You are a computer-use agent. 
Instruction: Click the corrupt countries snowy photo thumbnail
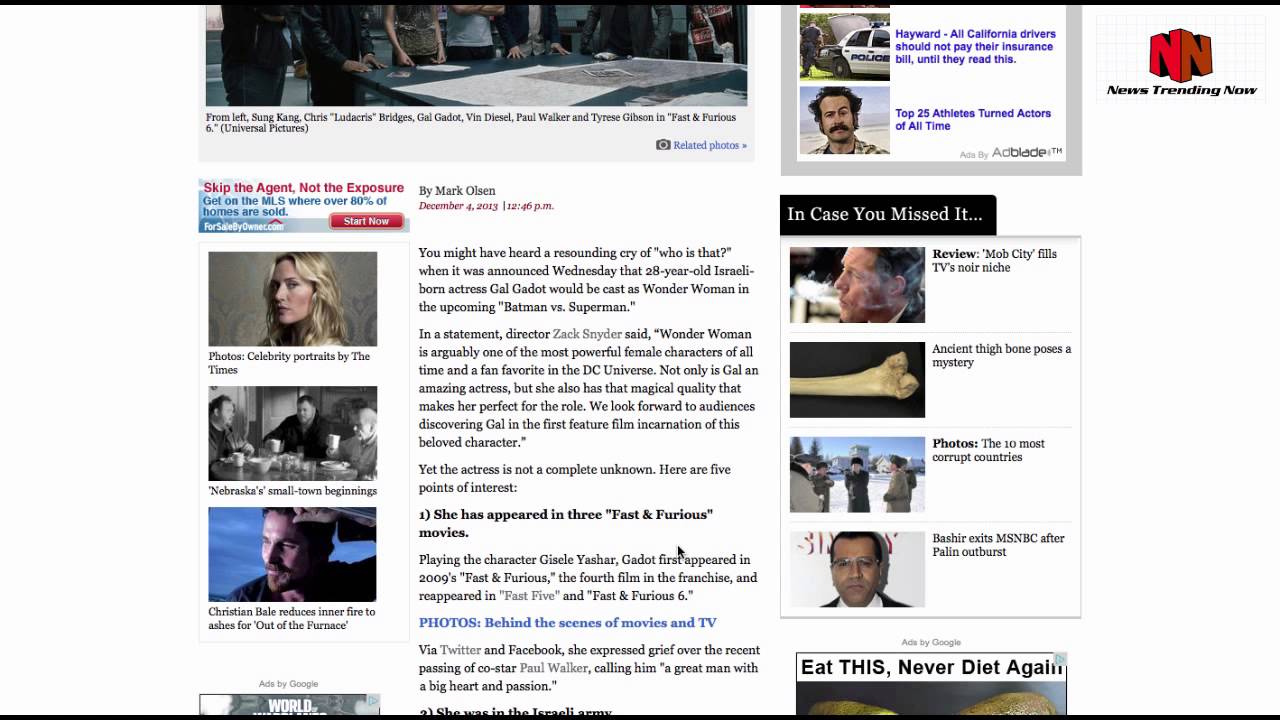coord(857,474)
